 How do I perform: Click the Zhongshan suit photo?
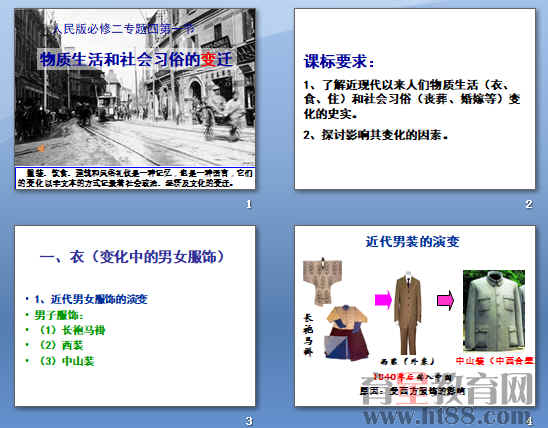coord(494,311)
